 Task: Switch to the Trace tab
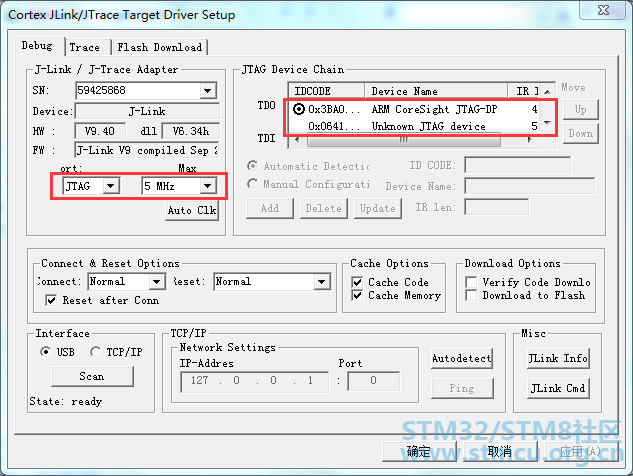pyautogui.click(x=85, y=47)
